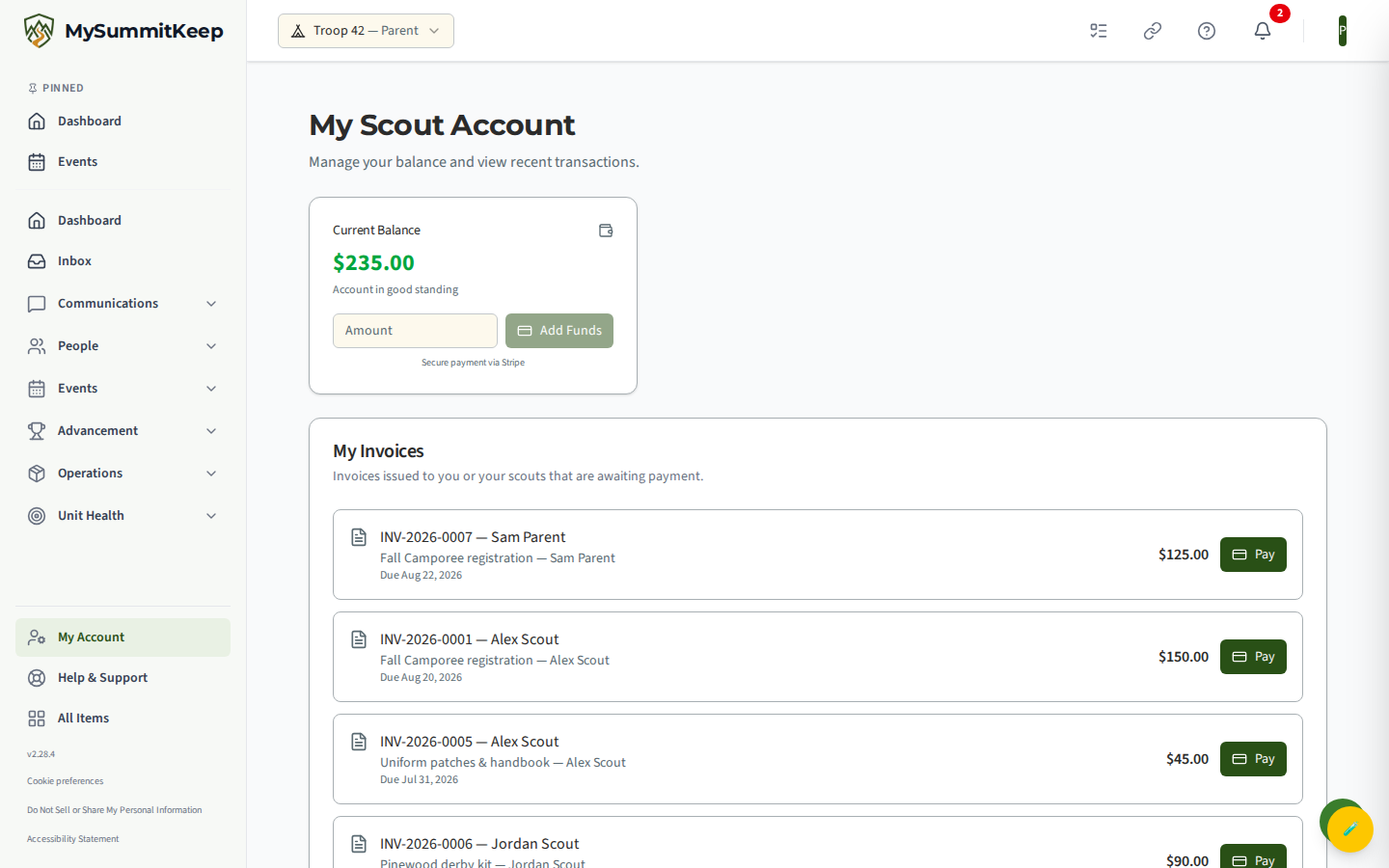The width and height of the screenshot is (1389, 868).
Task: Expand the Advancement menu chevron
Action: click(x=211, y=431)
